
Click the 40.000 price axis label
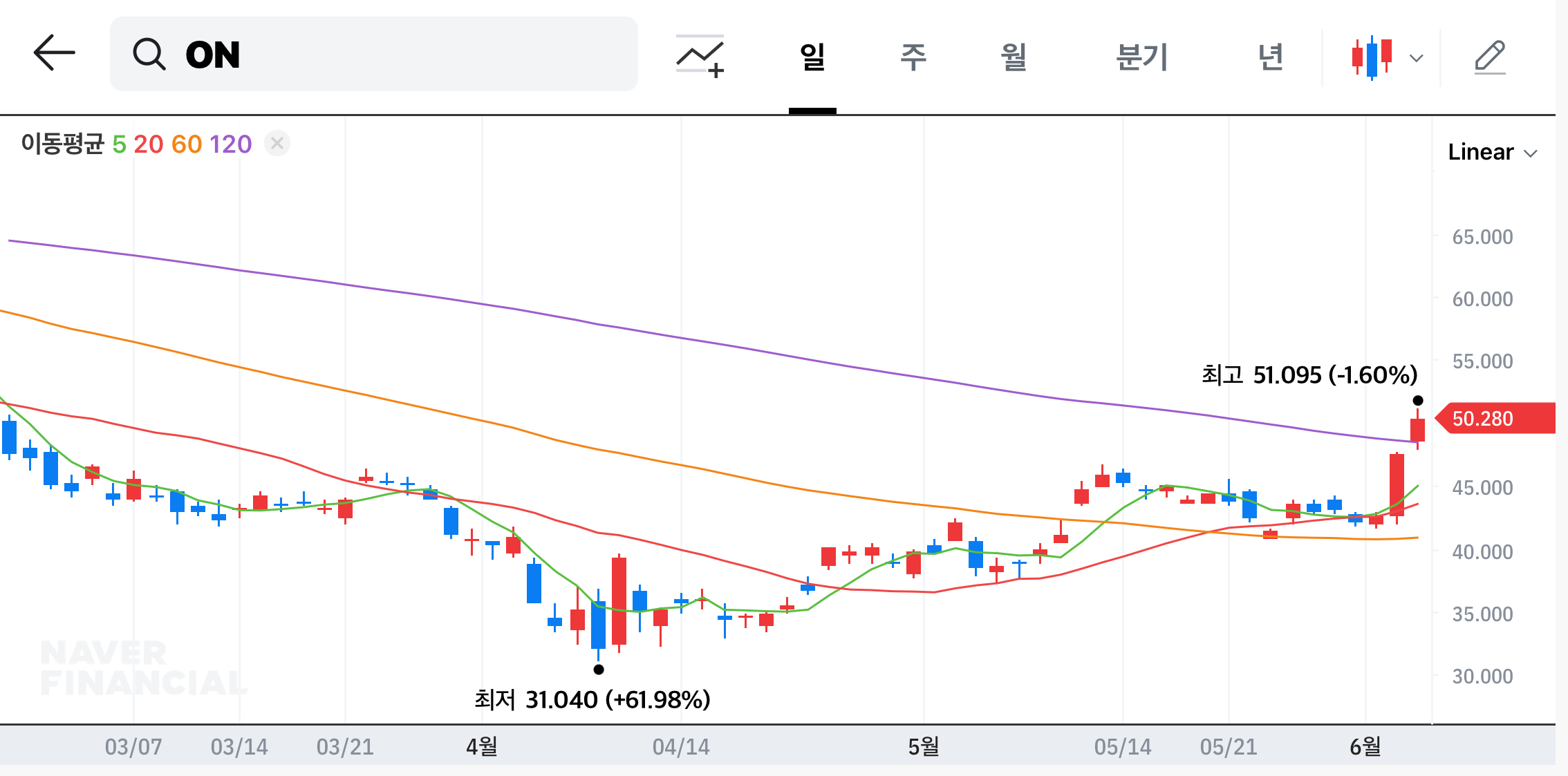coord(1482,552)
